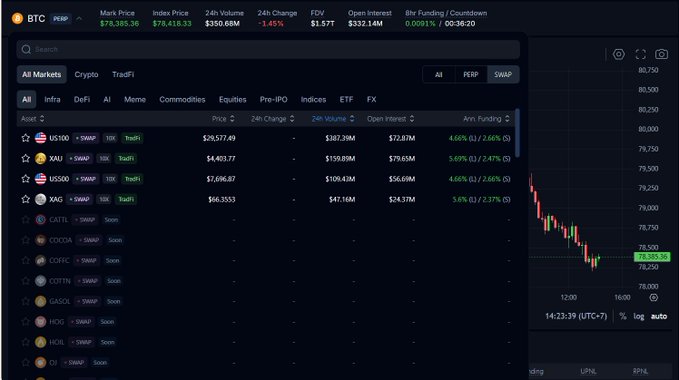Sort by Price column
The width and height of the screenshot is (679, 380).
[x=223, y=119]
